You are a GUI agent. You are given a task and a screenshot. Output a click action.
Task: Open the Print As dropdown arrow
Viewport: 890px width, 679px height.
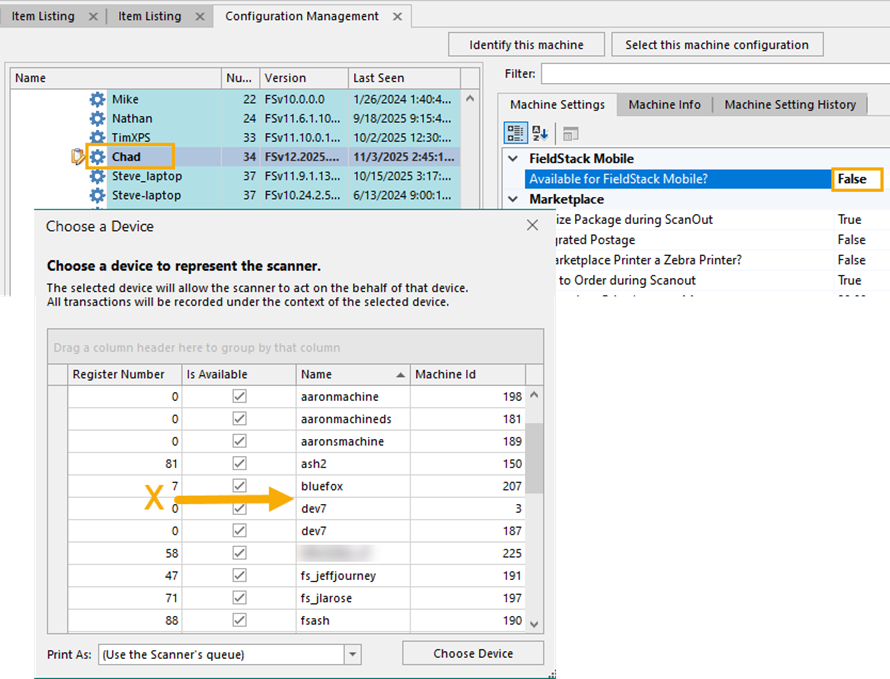352,655
